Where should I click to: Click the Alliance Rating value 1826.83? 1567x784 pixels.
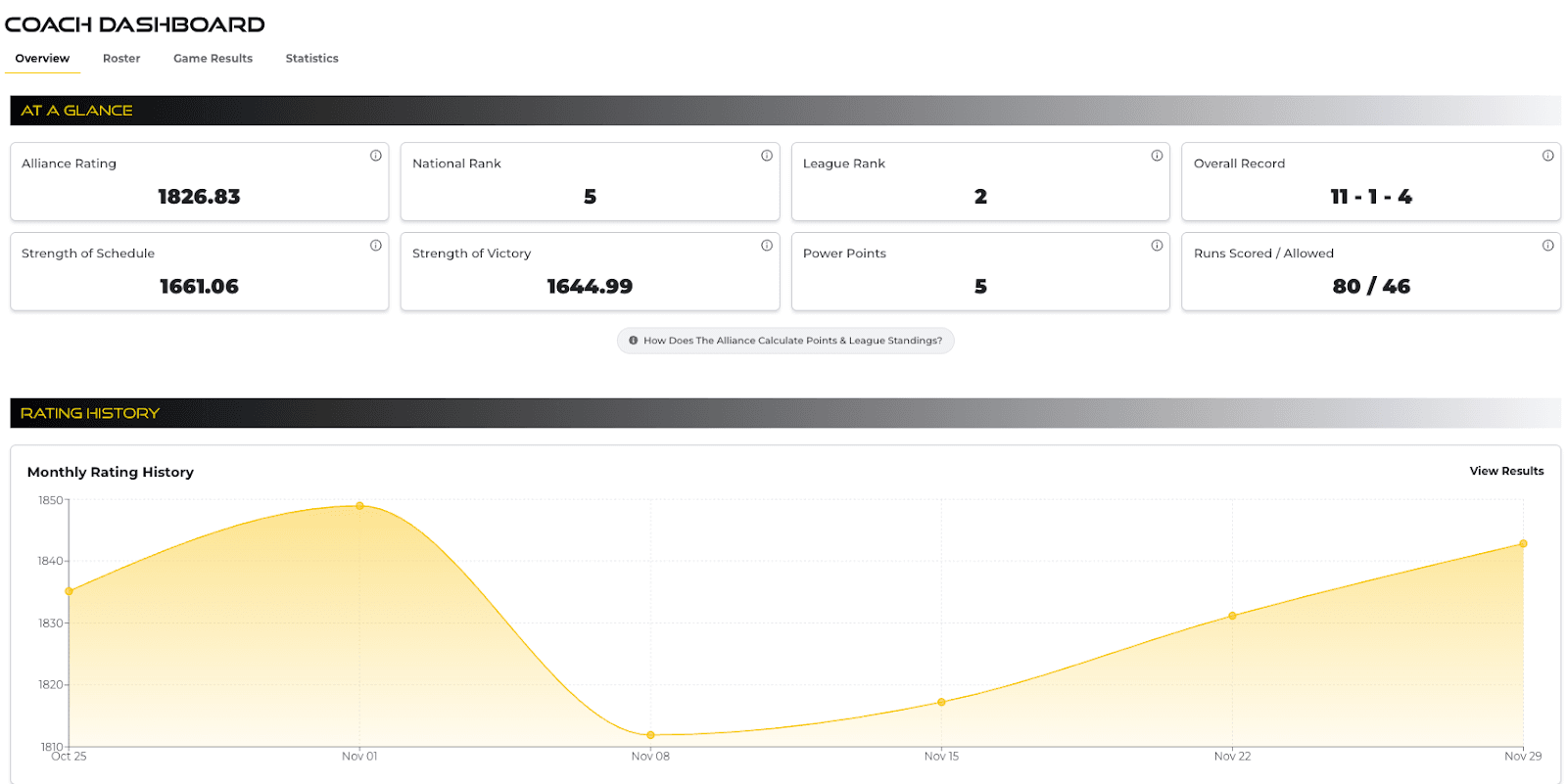click(199, 197)
